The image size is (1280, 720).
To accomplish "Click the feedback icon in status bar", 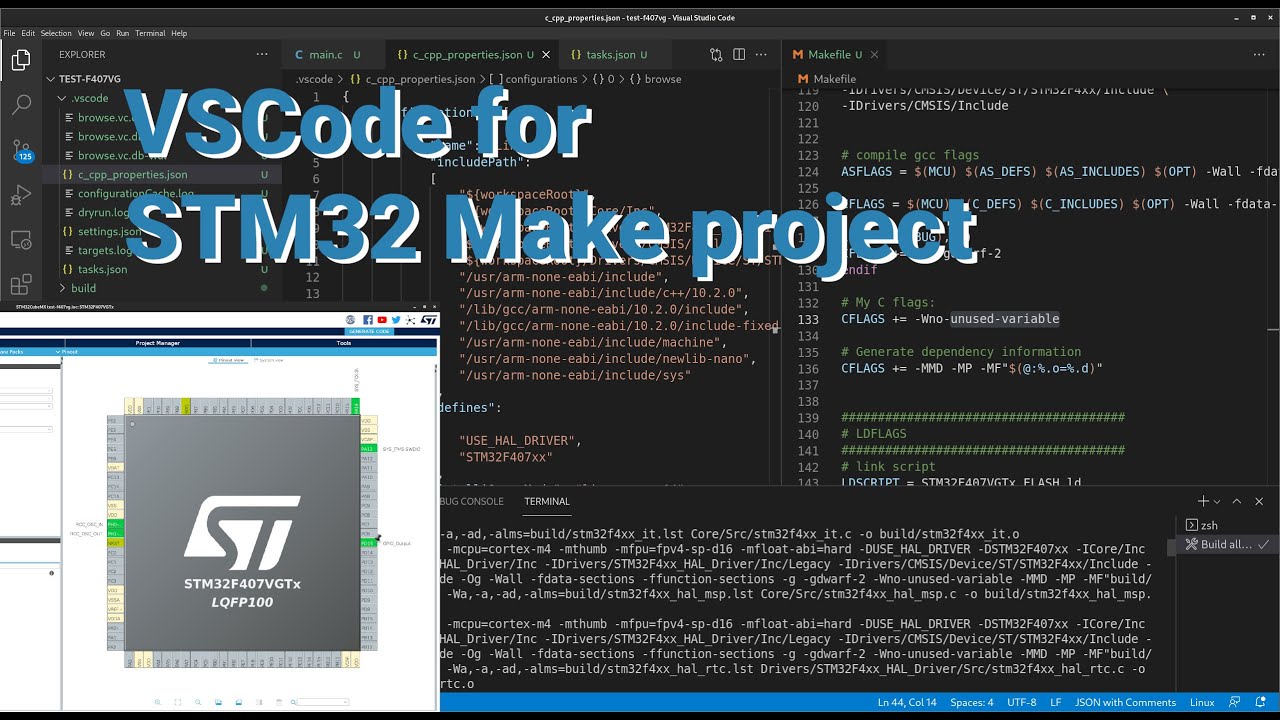I will [1235, 702].
